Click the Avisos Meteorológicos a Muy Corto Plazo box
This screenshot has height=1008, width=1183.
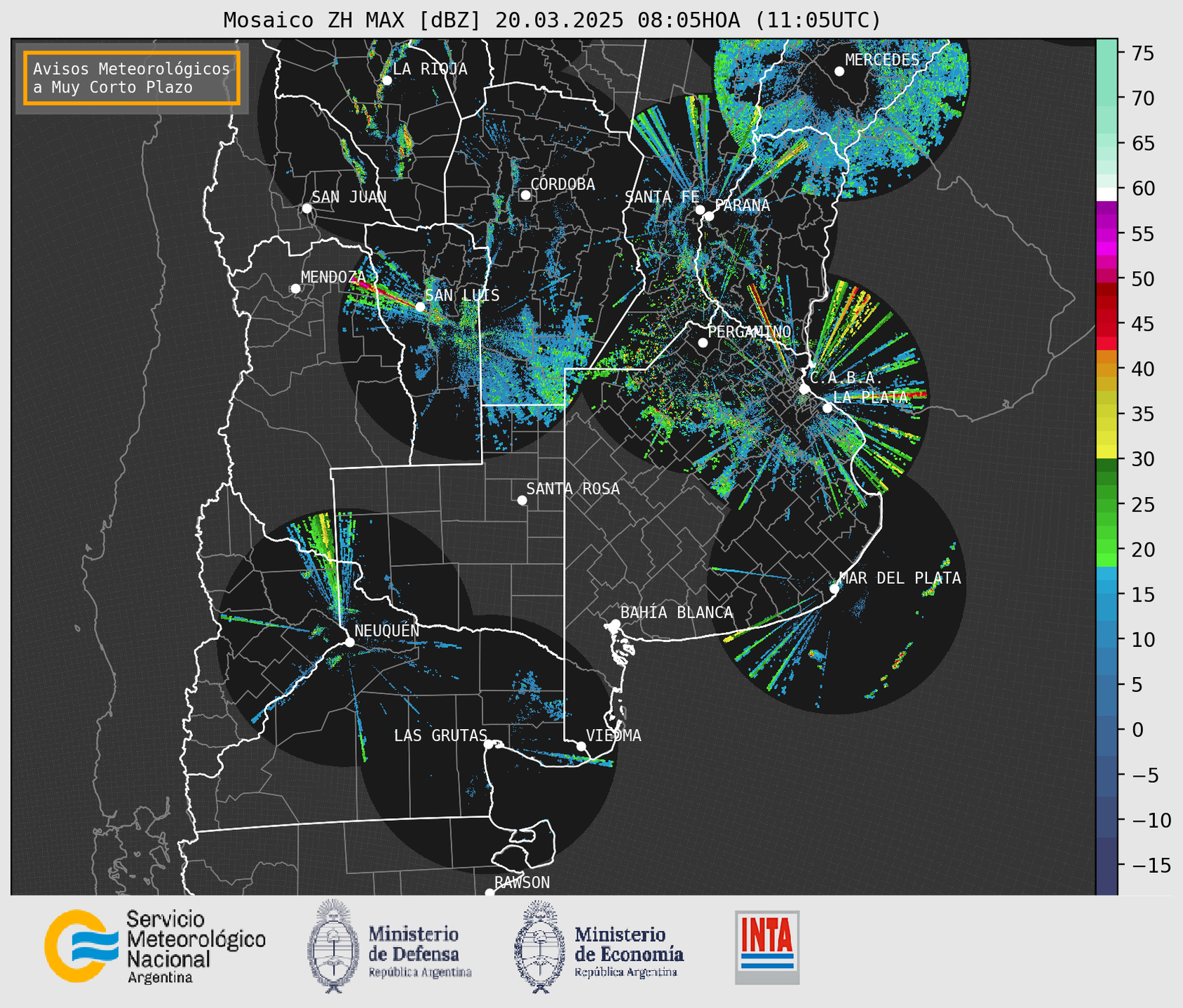pos(132,78)
